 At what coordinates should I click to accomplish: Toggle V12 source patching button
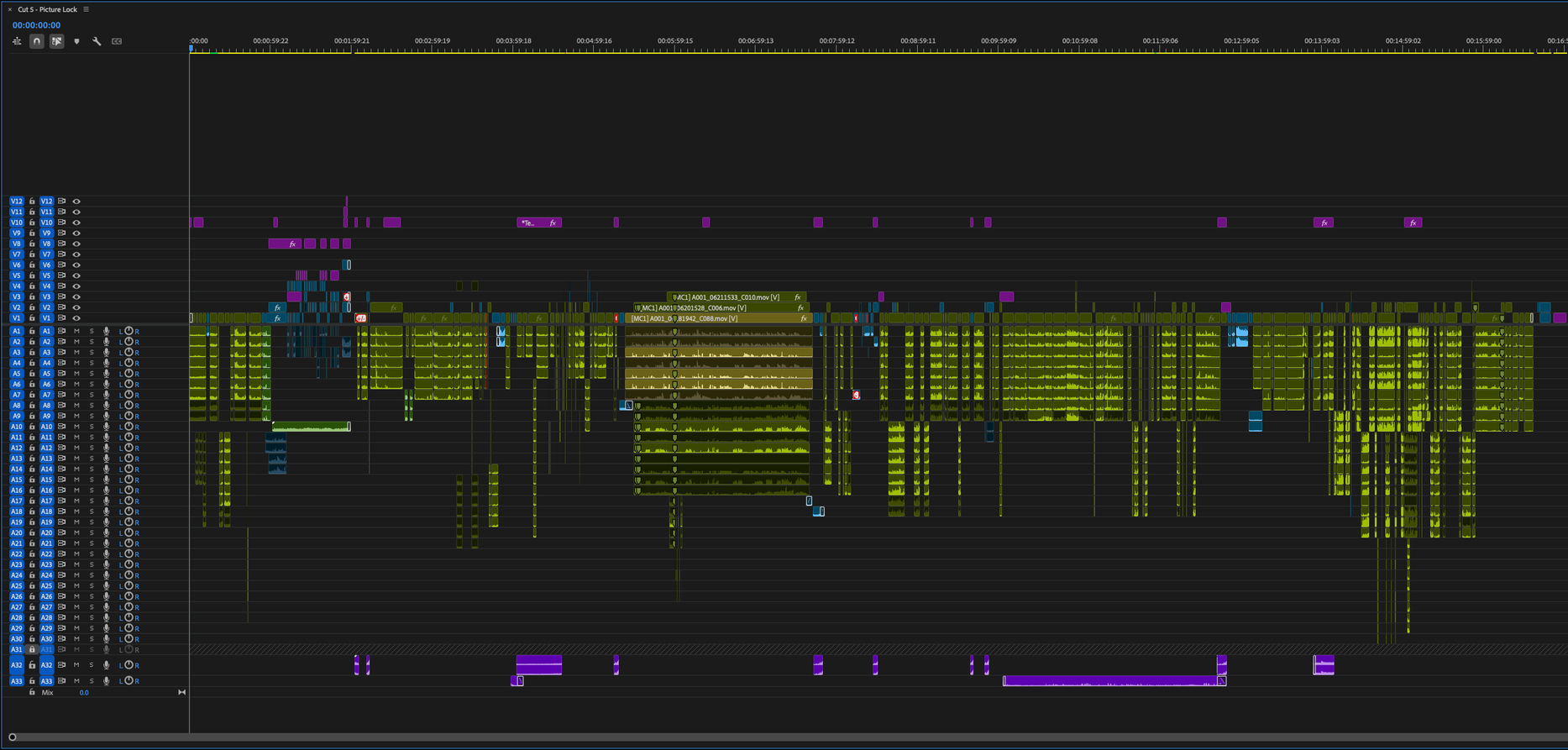17,202
